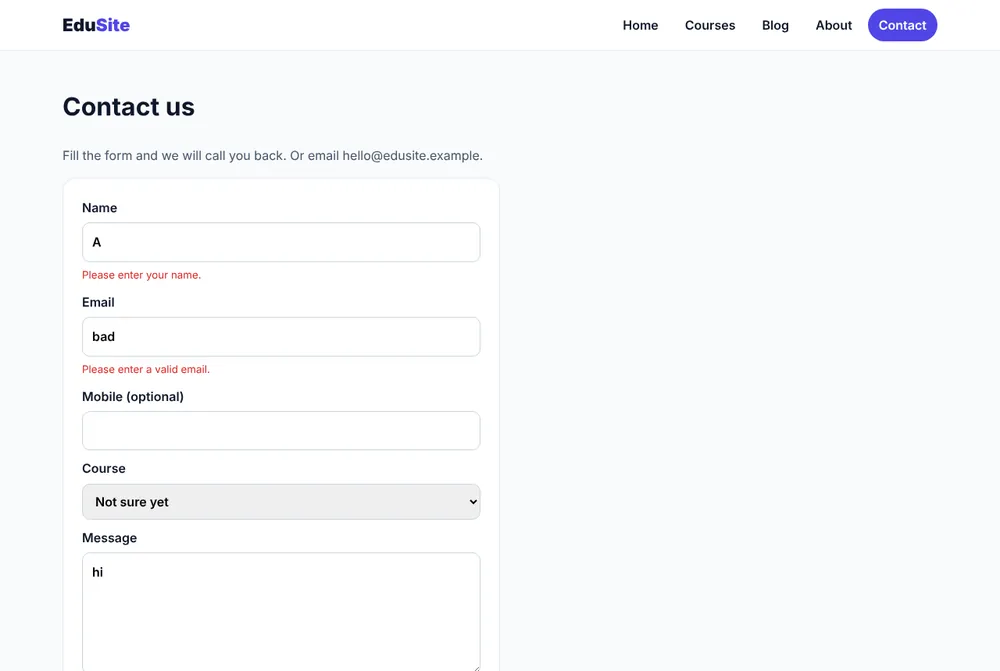Click the Mobile (optional) label
This screenshot has height=671, width=1000.
(x=133, y=397)
